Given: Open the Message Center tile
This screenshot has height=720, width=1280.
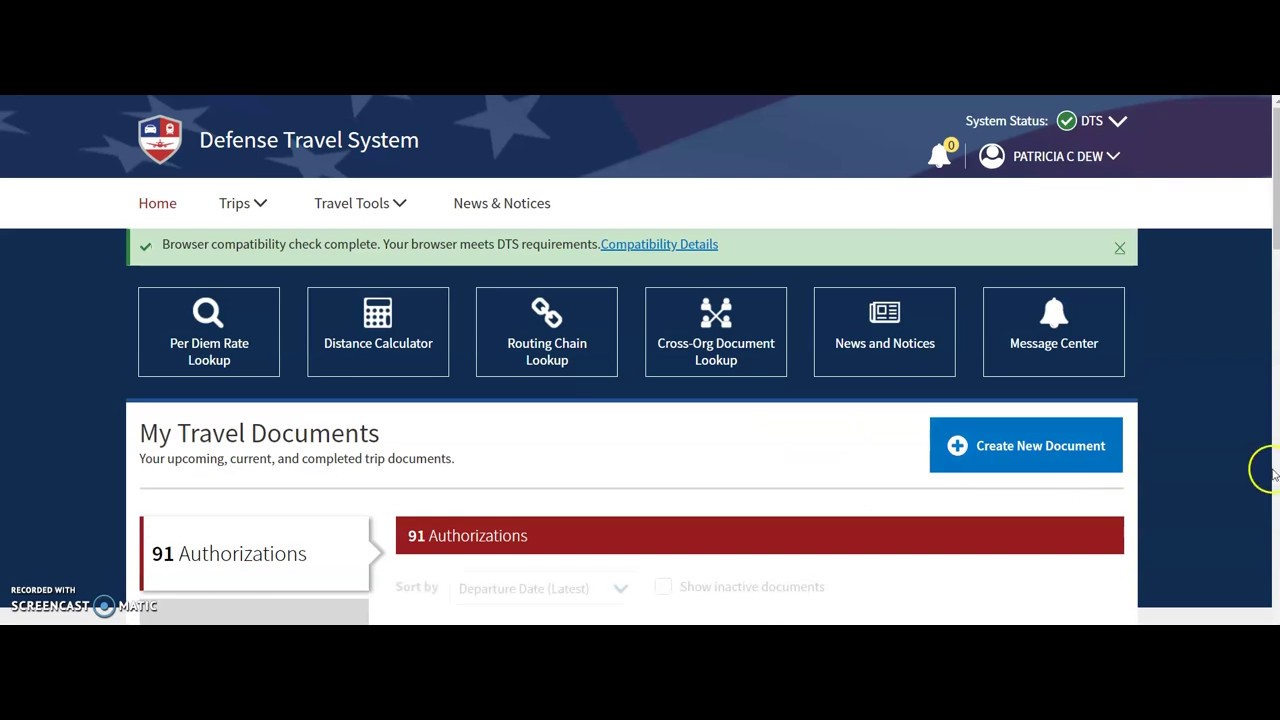Looking at the screenshot, I should [1054, 332].
